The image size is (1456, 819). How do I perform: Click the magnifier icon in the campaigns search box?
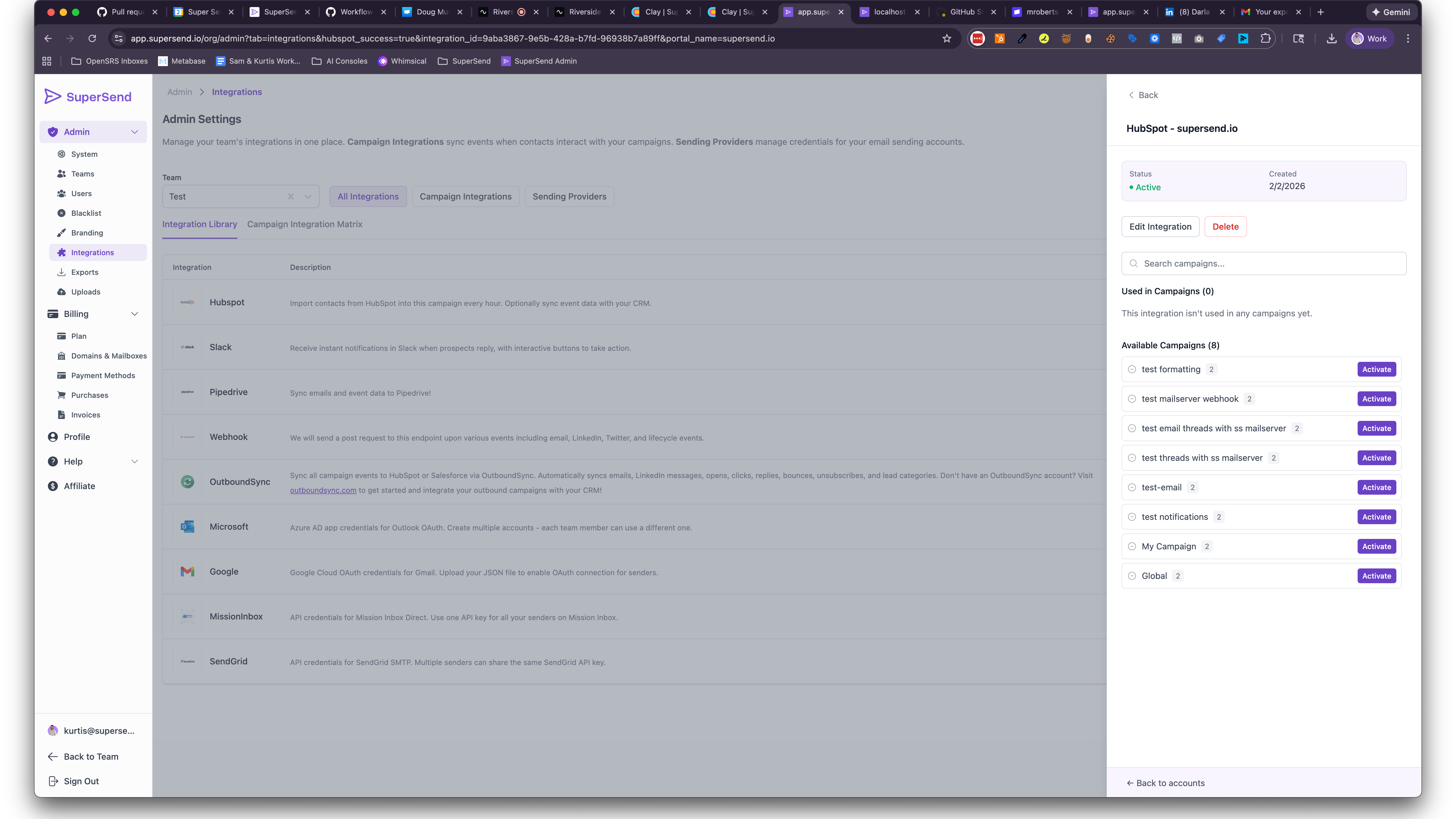coord(1134,263)
